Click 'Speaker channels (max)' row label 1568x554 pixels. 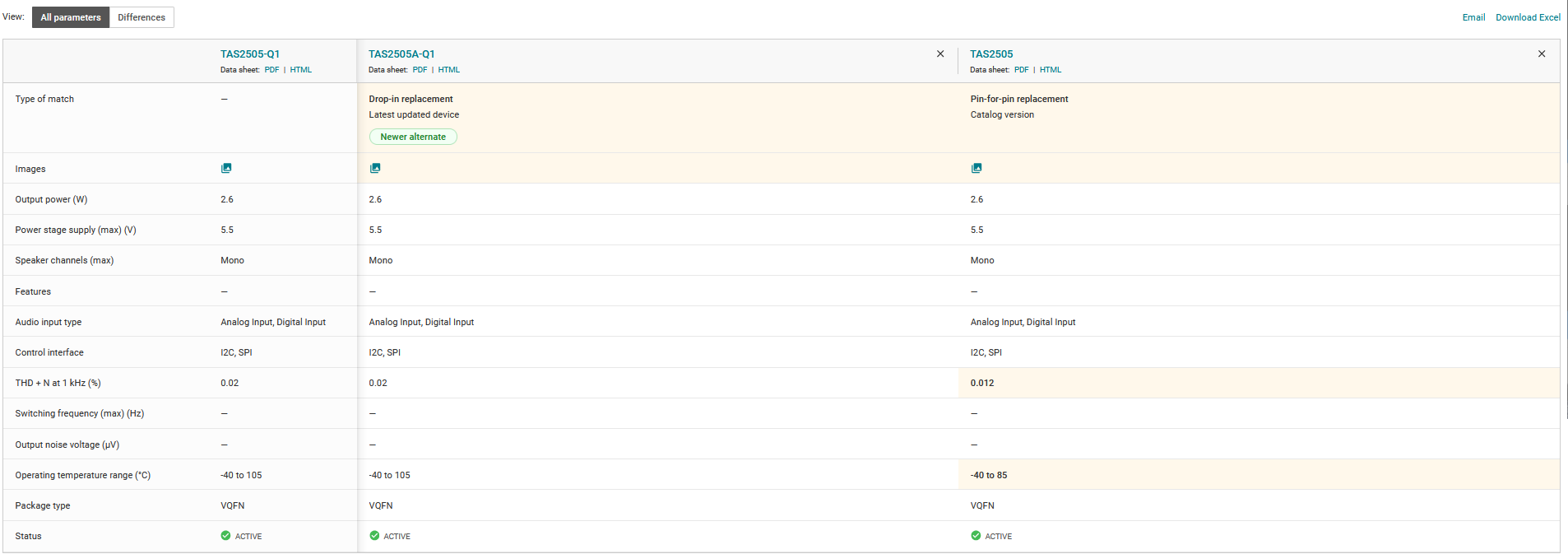[64, 260]
